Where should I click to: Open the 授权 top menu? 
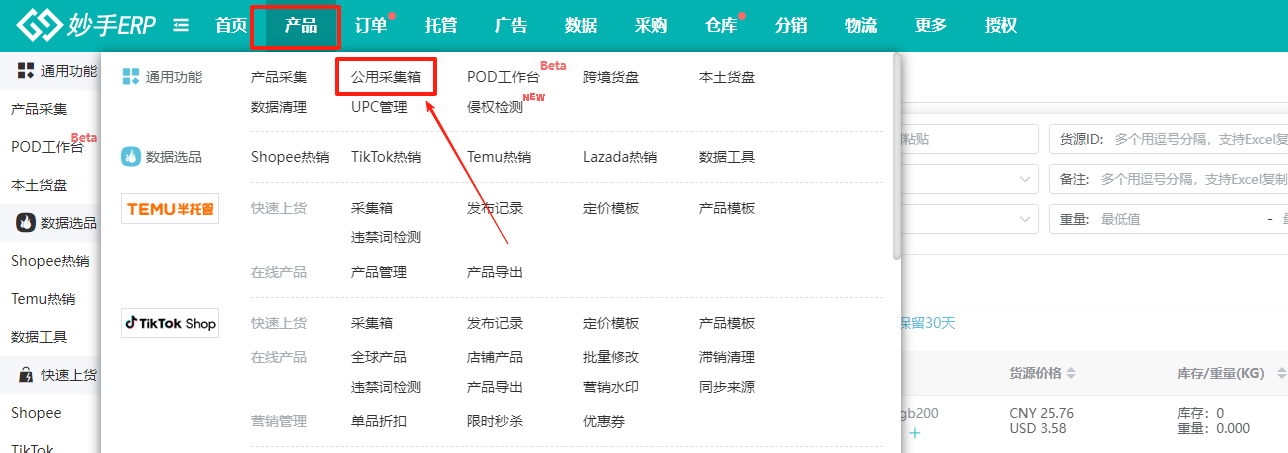click(1001, 26)
